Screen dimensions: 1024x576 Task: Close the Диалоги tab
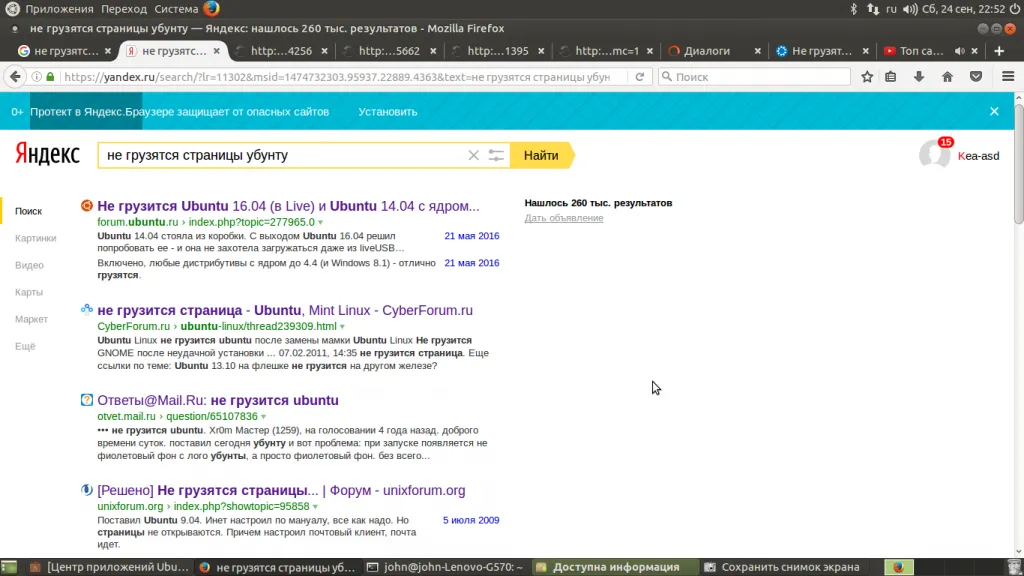(x=758, y=50)
